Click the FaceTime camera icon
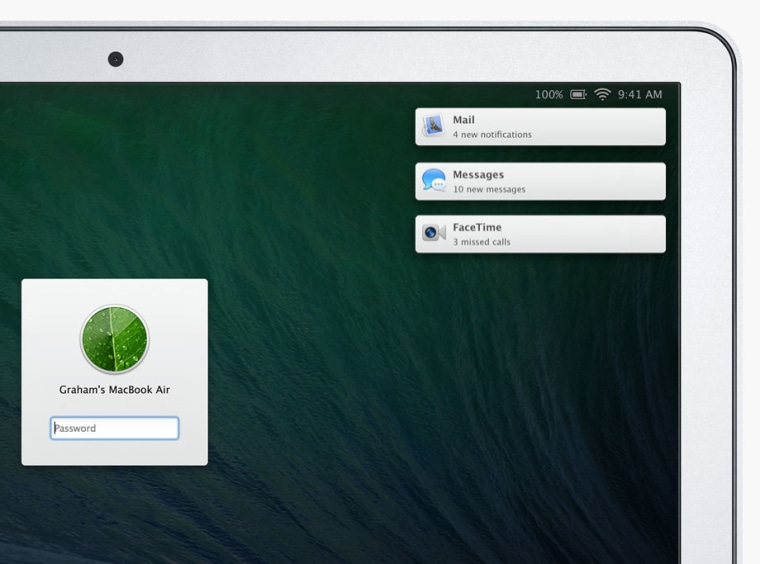 tap(434, 233)
